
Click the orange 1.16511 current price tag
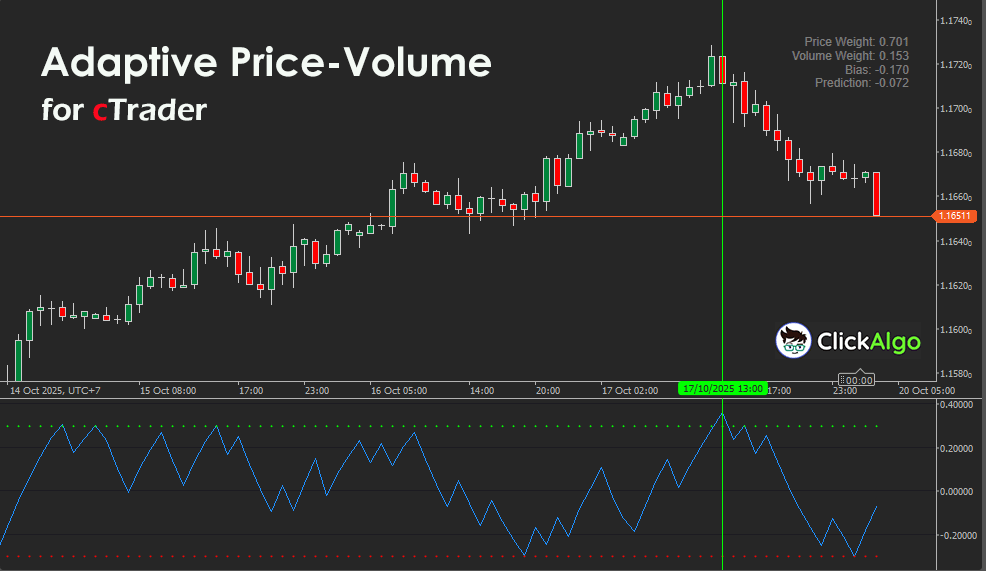click(x=956, y=216)
